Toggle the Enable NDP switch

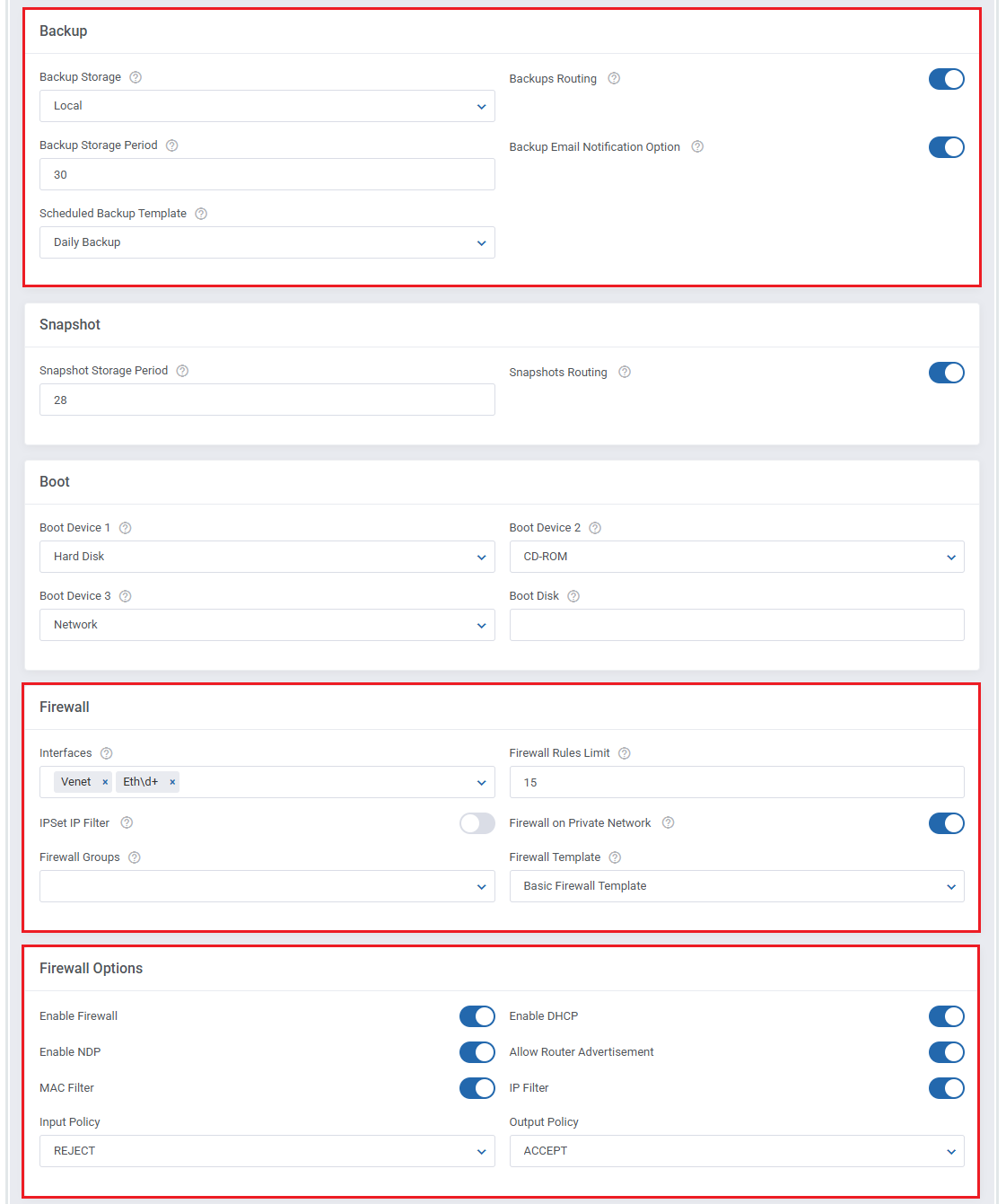477,1052
